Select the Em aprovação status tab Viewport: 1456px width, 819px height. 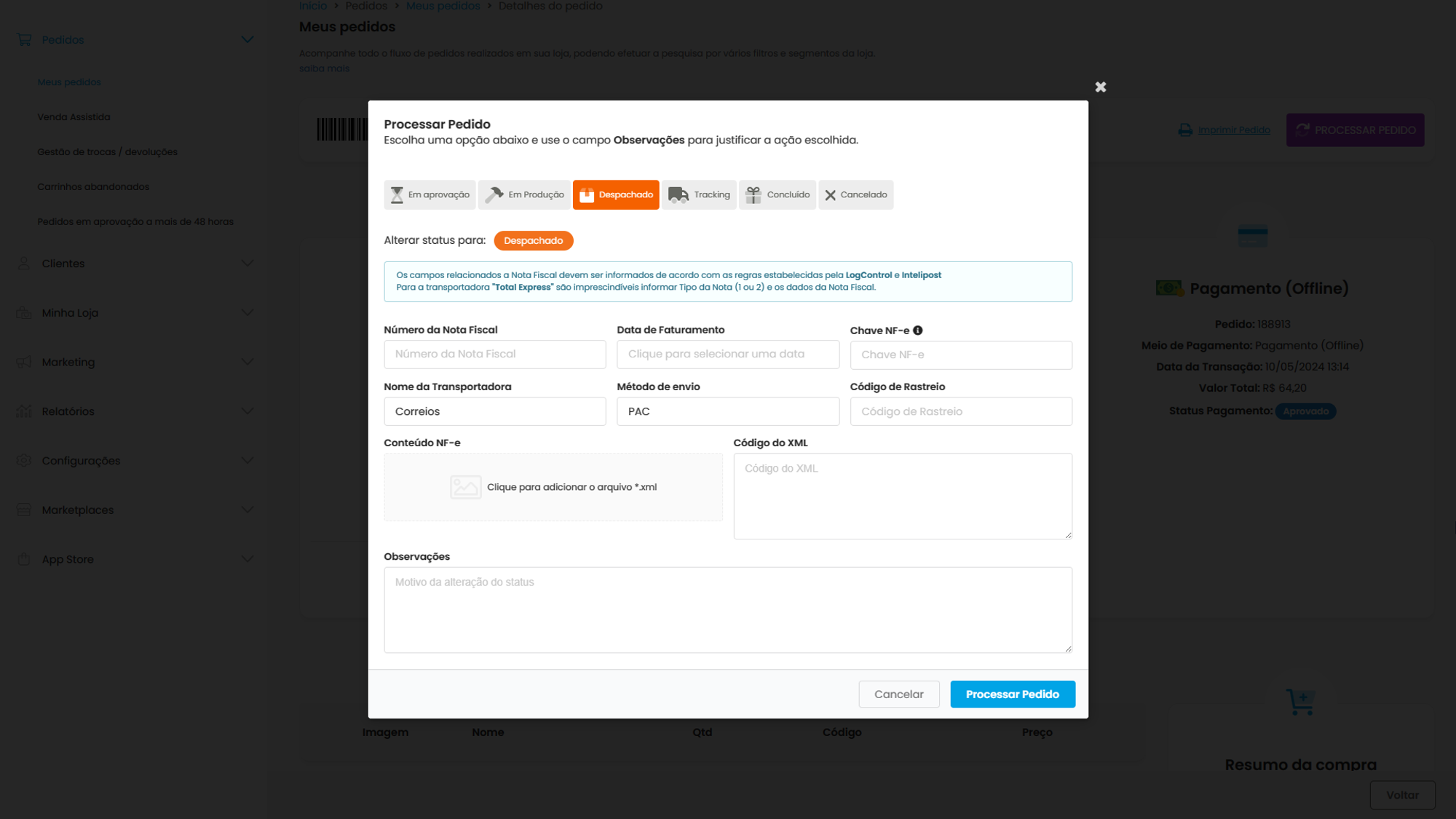(430, 194)
